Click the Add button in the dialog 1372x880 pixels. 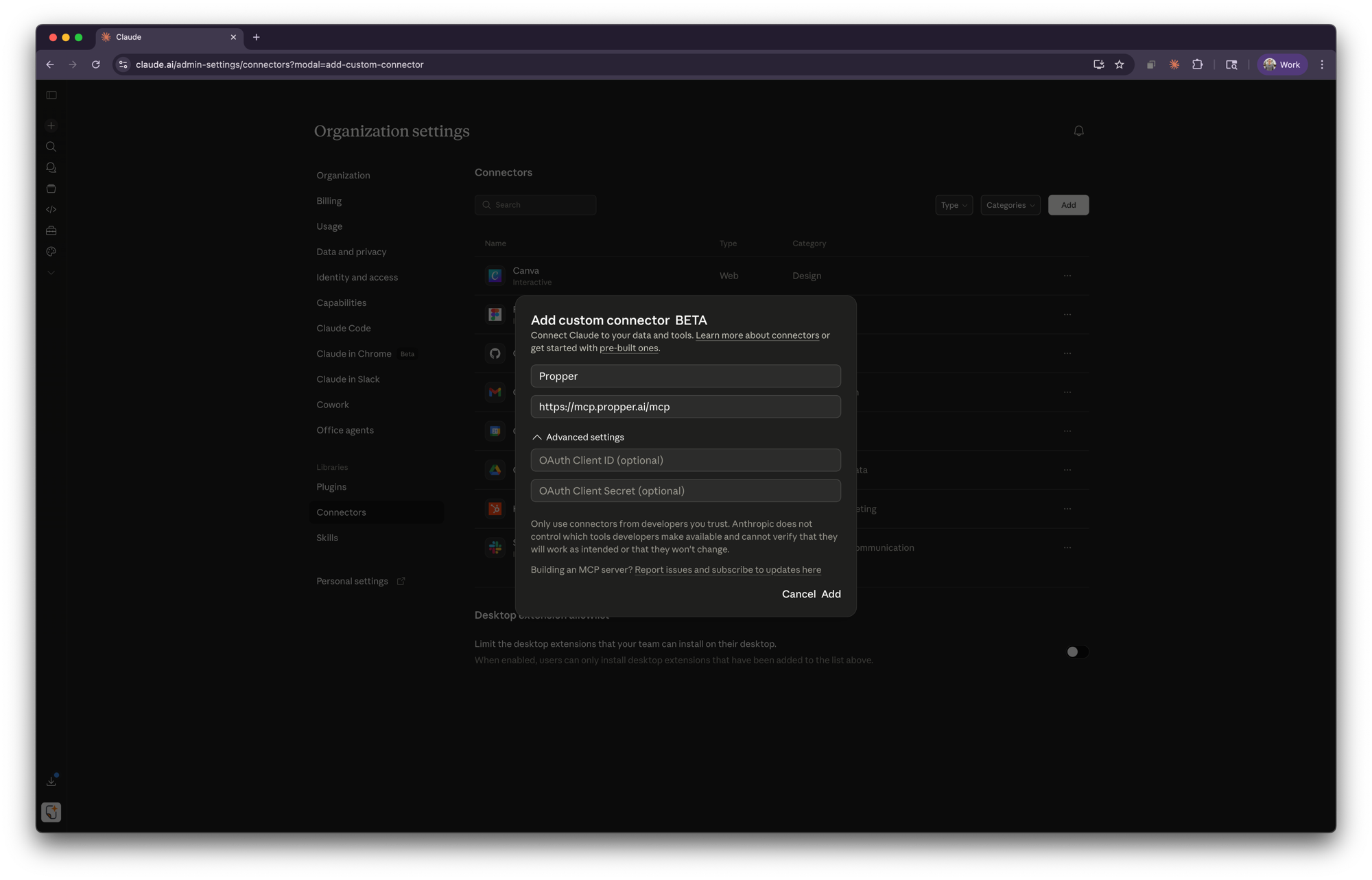click(831, 594)
